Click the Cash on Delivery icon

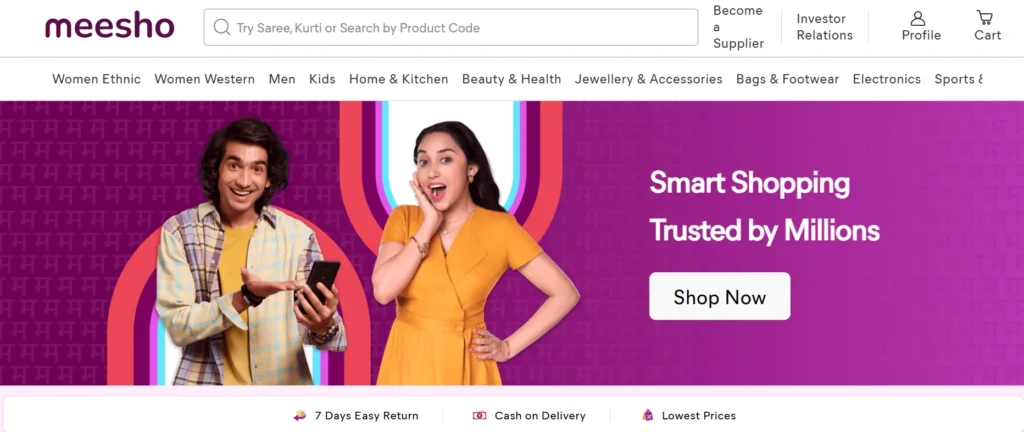pos(479,415)
